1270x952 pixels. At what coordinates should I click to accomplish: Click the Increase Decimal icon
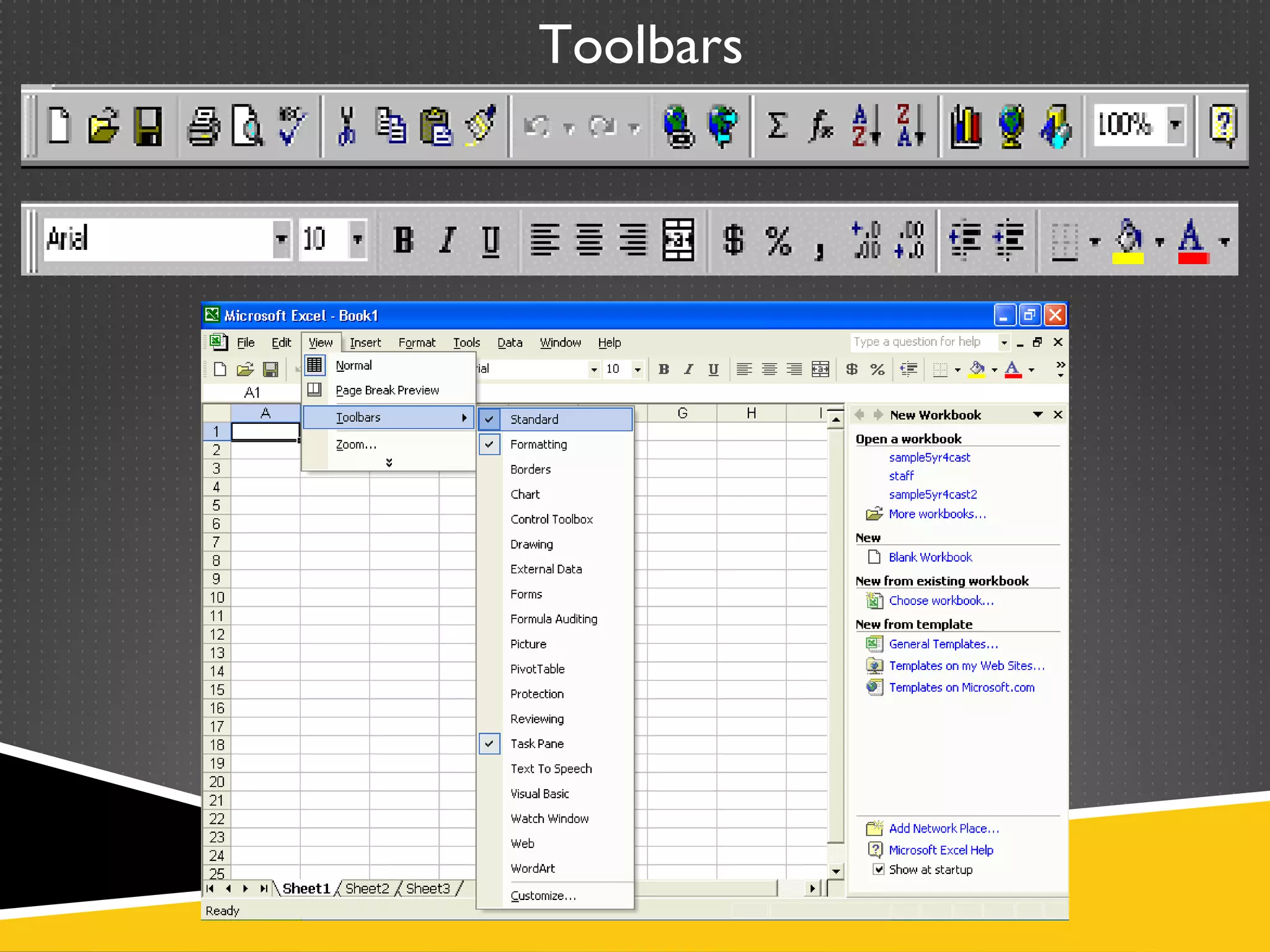[866, 240]
